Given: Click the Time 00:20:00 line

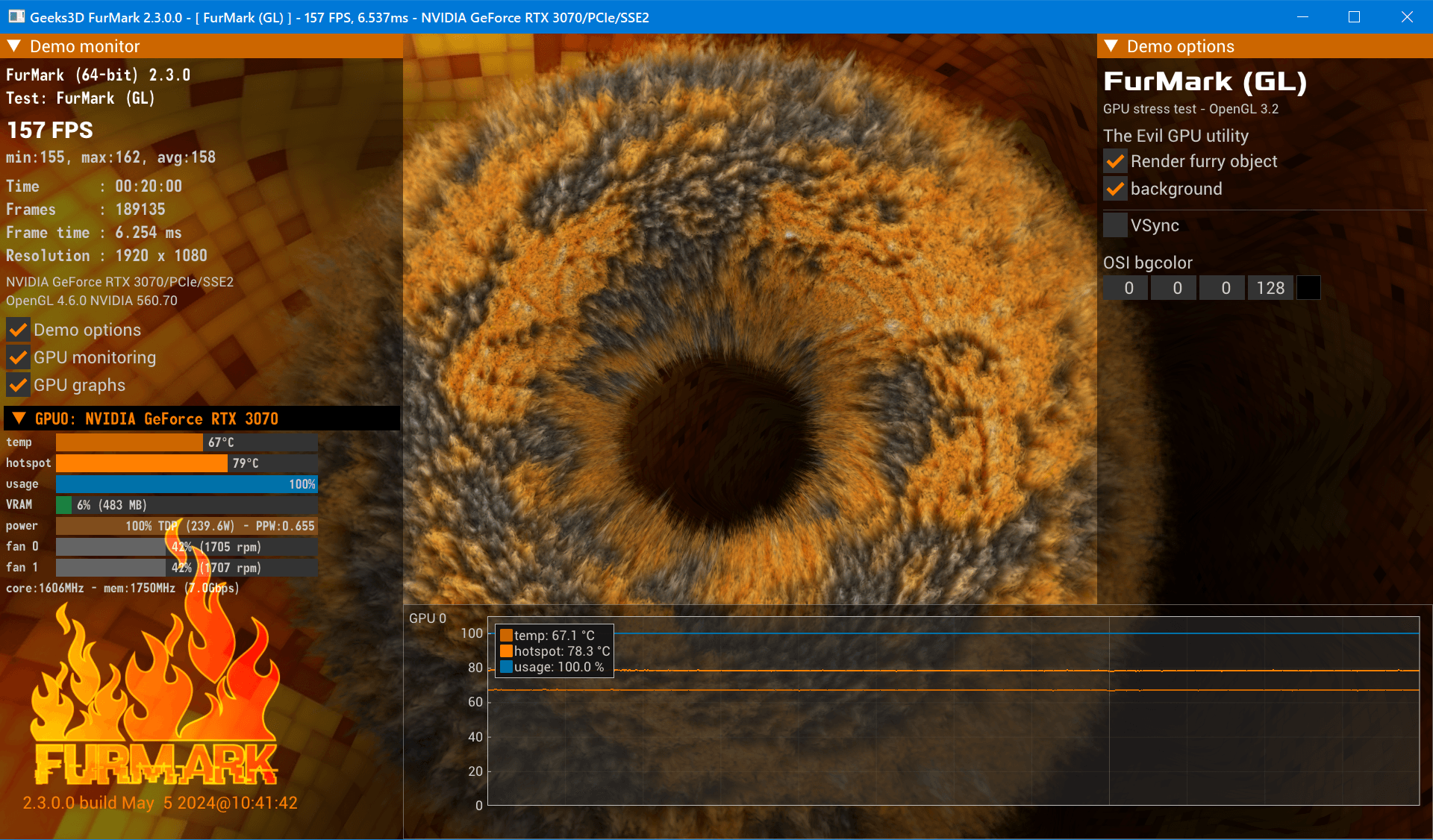Looking at the screenshot, I should [94, 187].
